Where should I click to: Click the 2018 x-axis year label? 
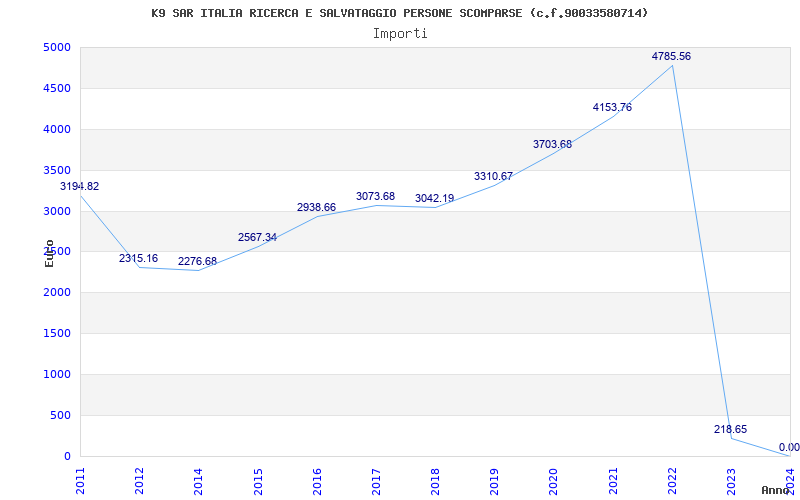tap(435, 481)
